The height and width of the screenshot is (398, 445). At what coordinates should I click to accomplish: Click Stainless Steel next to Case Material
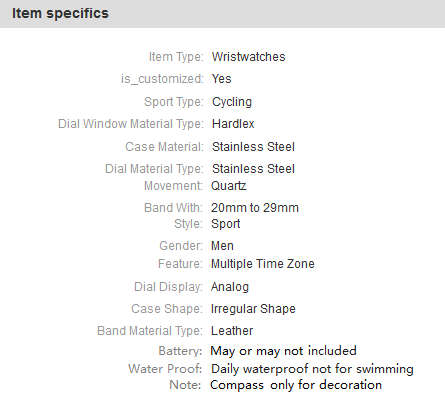coord(253,147)
